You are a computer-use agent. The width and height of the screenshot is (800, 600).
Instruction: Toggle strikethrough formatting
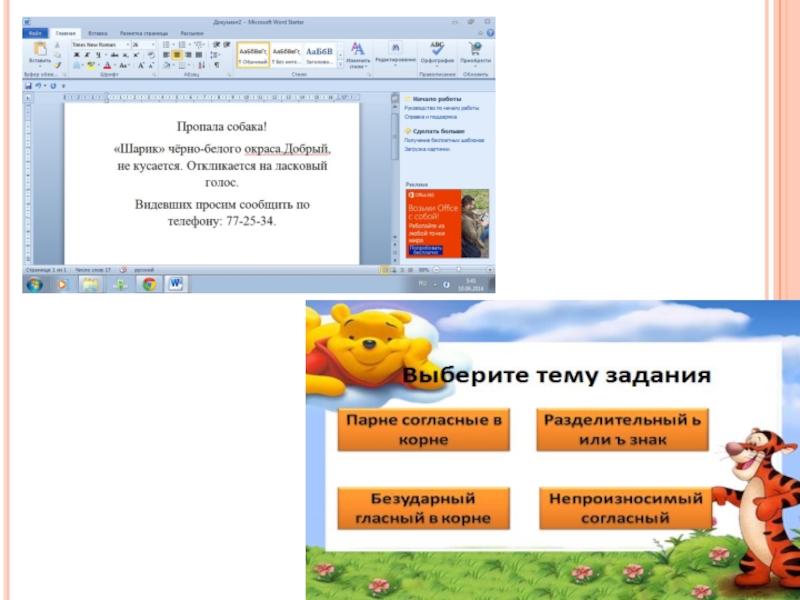click(114, 55)
